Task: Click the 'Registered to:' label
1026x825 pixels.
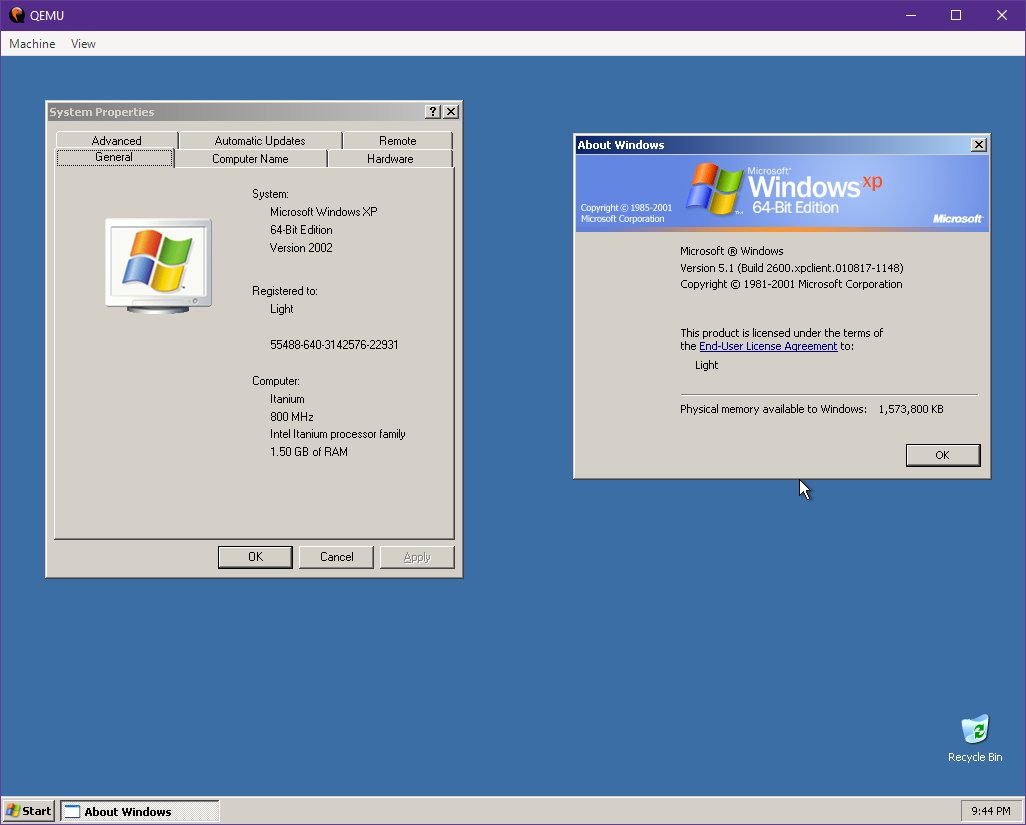Action: click(x=285, y=291)
